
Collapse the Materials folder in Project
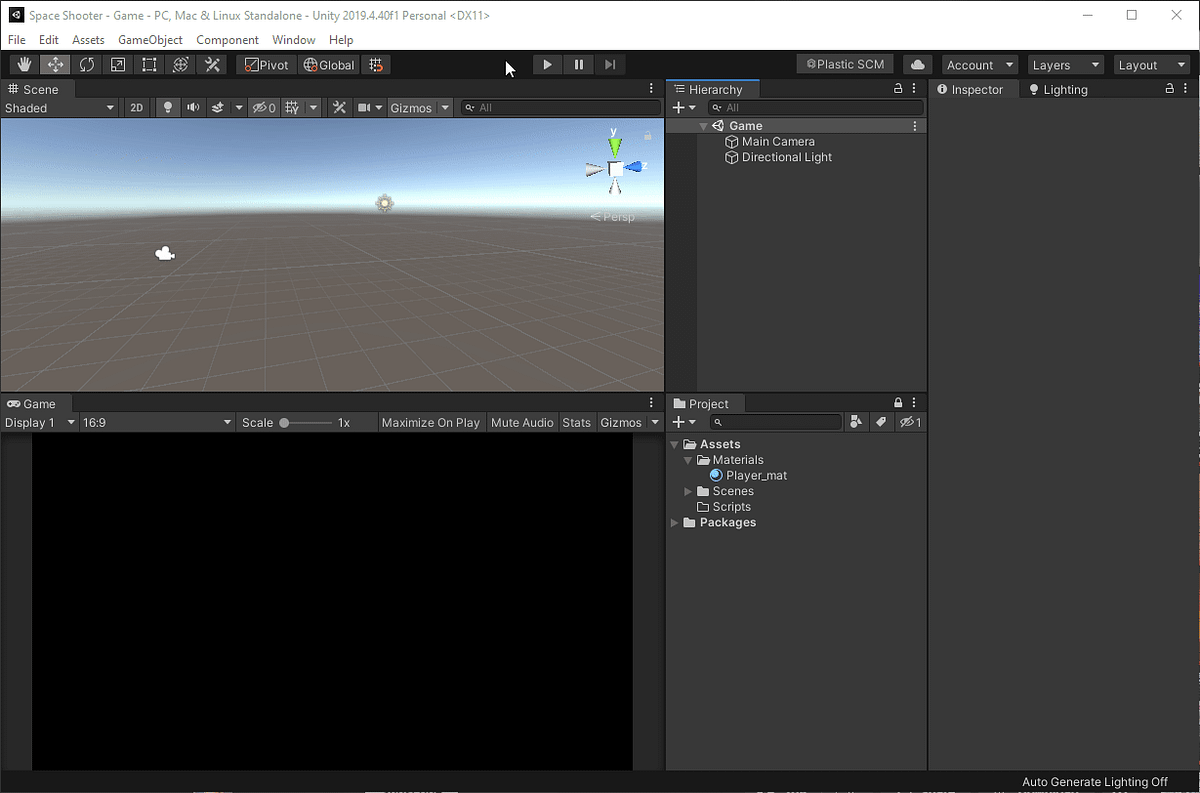tap(687, 459)
